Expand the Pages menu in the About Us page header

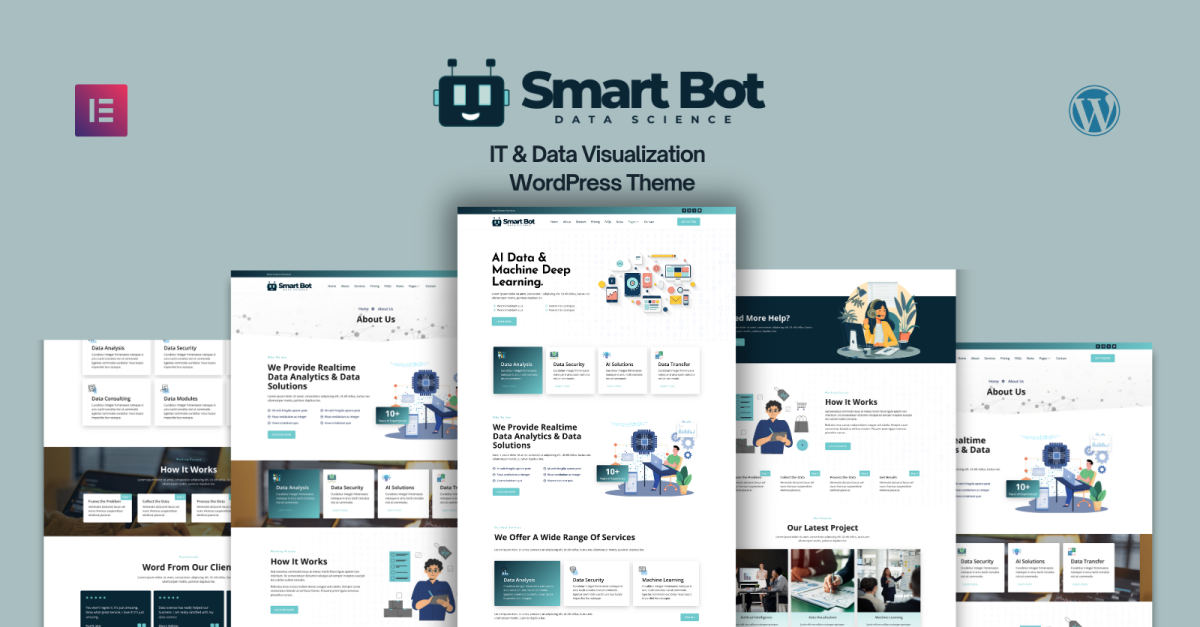[x=415, y=286]
